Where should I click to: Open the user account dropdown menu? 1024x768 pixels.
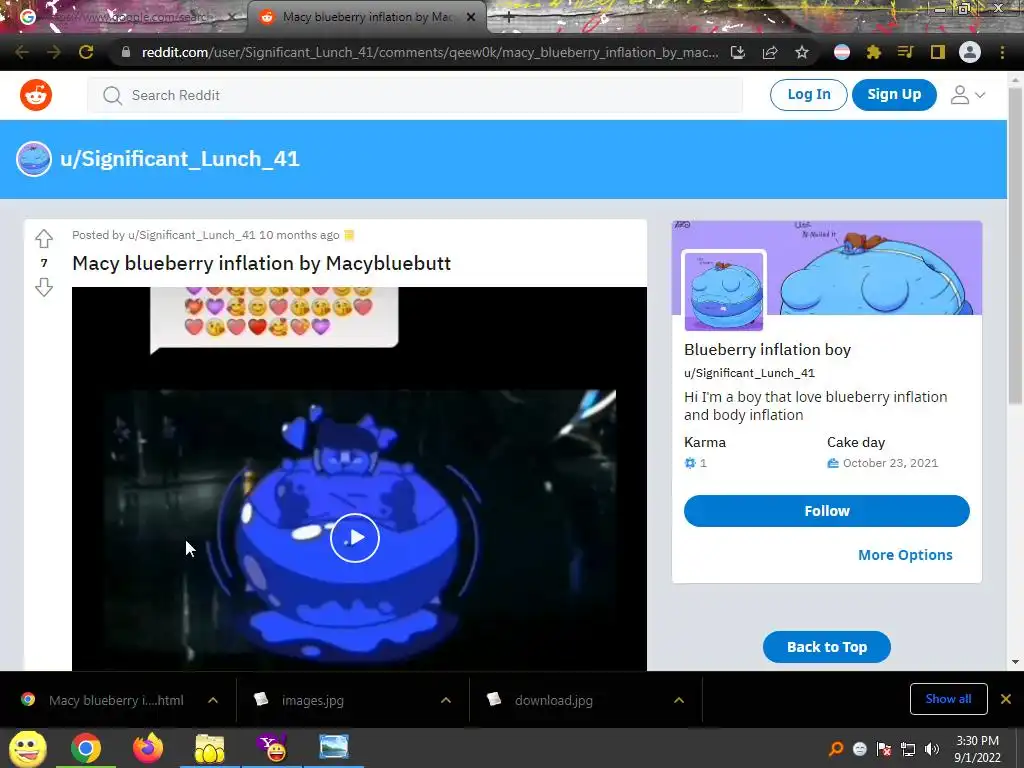967,95
